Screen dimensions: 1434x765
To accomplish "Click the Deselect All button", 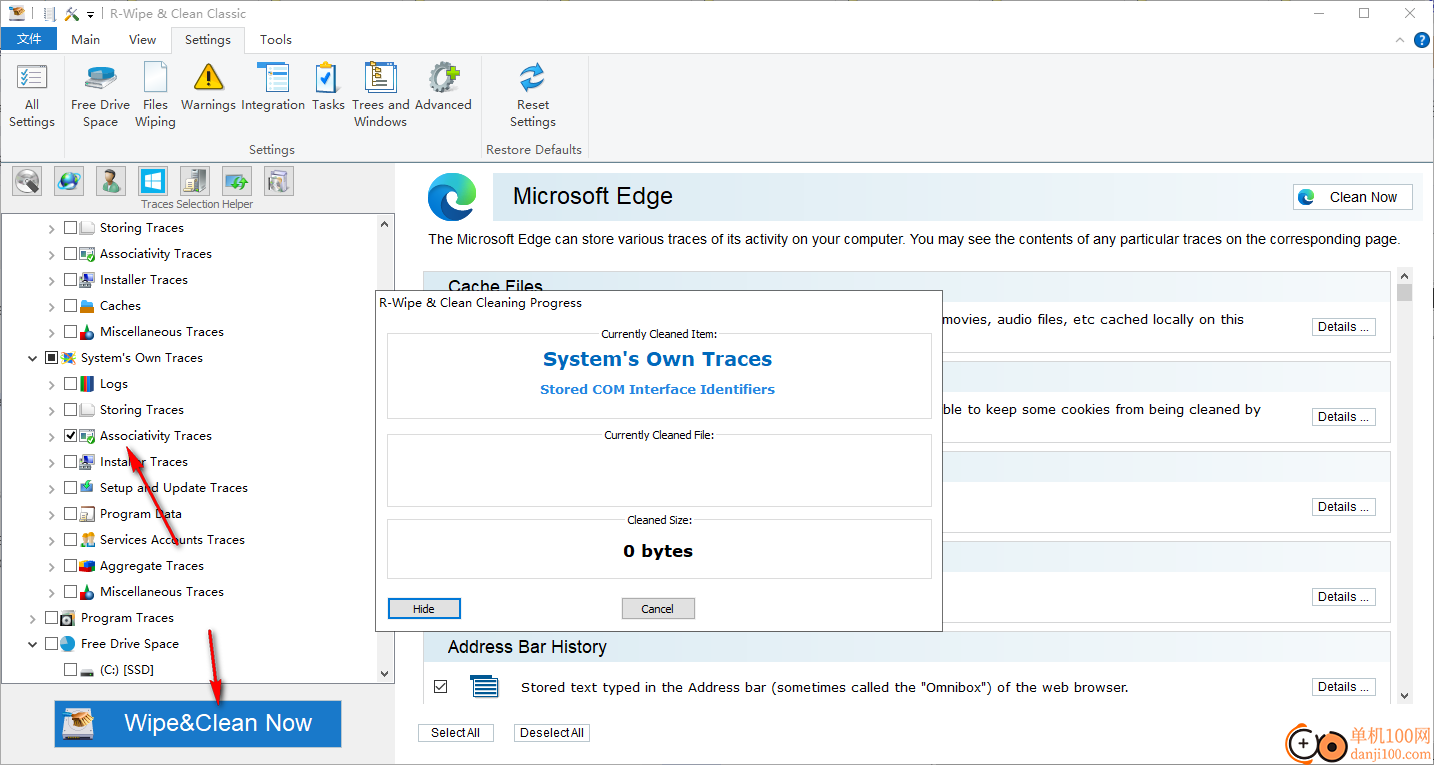I will (552, 733).
